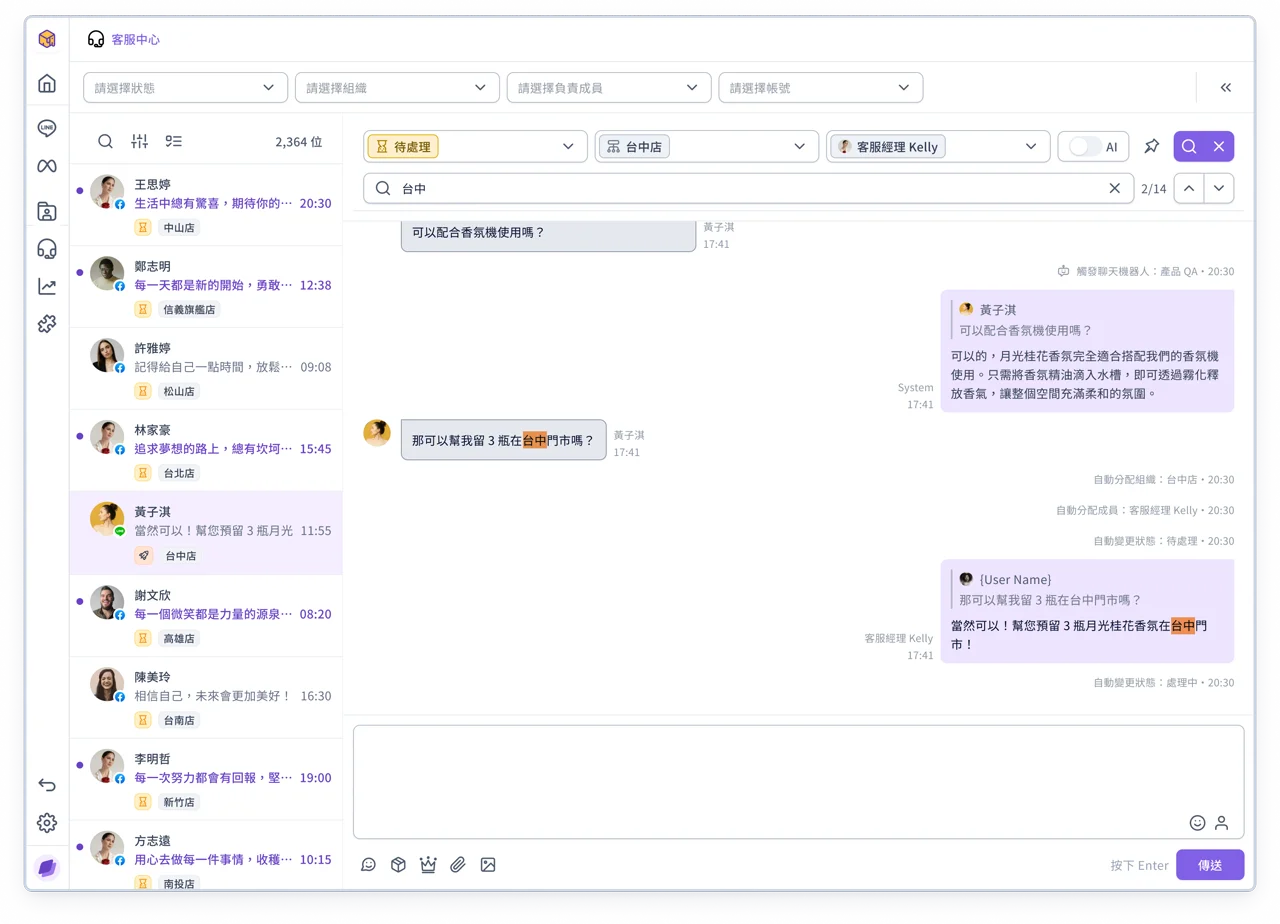Insert an image using the picture icon

[488, 865]
